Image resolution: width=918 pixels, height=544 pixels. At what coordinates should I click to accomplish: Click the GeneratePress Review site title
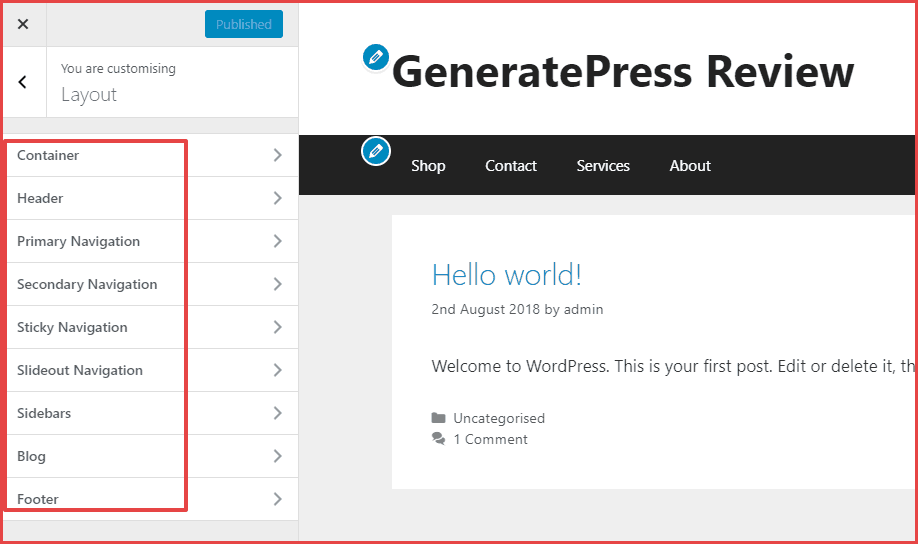coord(623,71)
